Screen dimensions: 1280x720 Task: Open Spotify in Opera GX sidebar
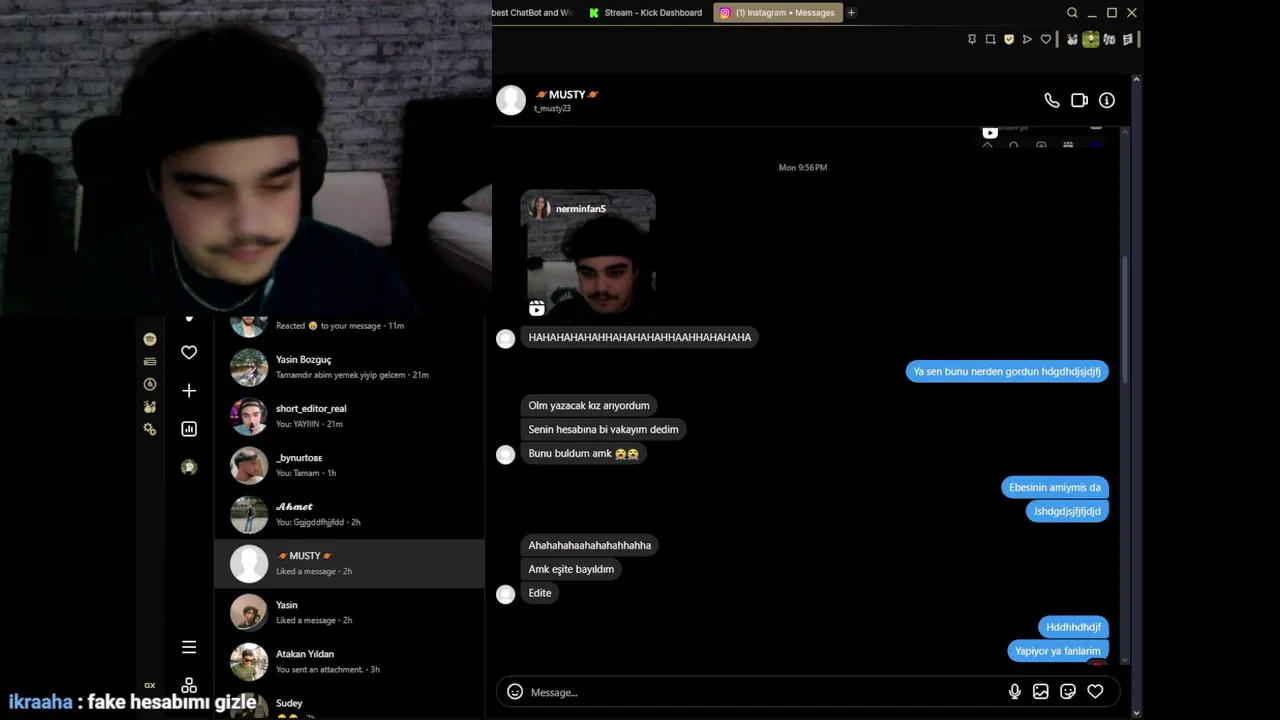coord(150,339)
